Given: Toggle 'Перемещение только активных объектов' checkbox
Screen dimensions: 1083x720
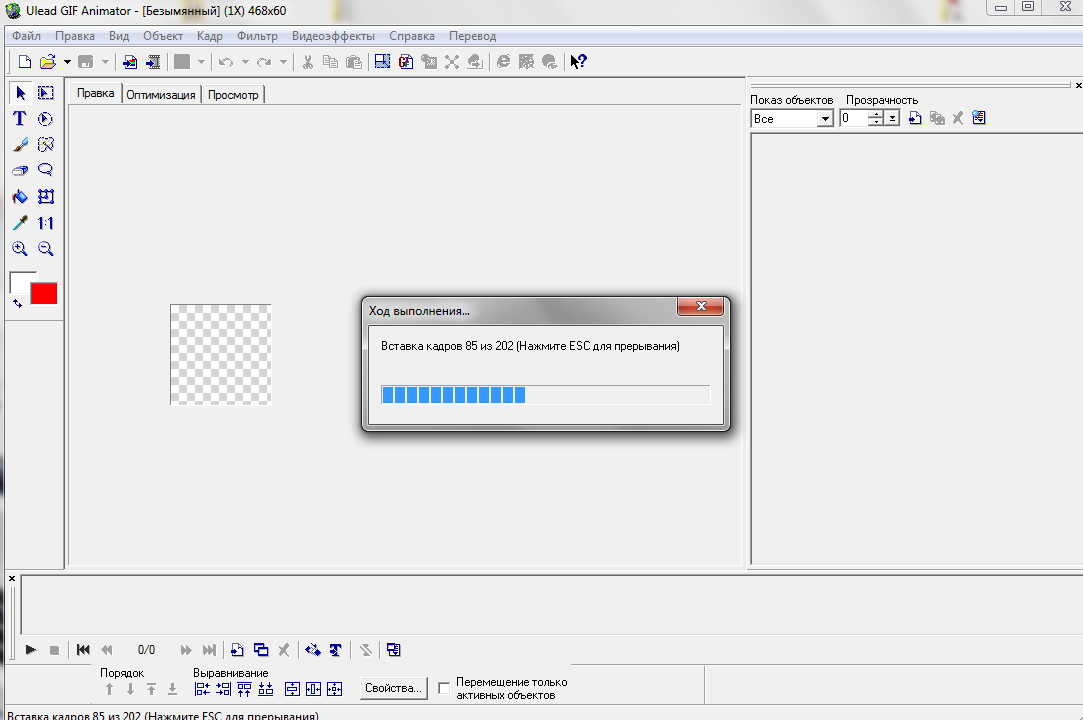Looking at the screenshot, I should coord(444,688).
